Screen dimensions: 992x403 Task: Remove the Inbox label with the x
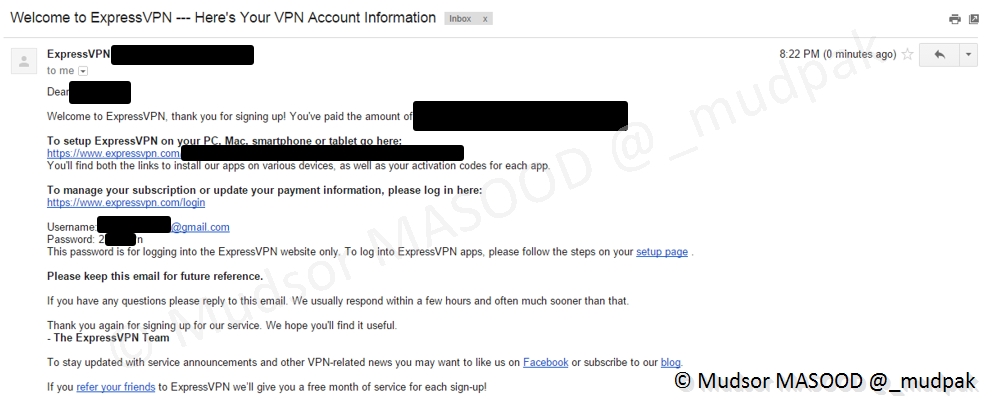coord(483,19)
